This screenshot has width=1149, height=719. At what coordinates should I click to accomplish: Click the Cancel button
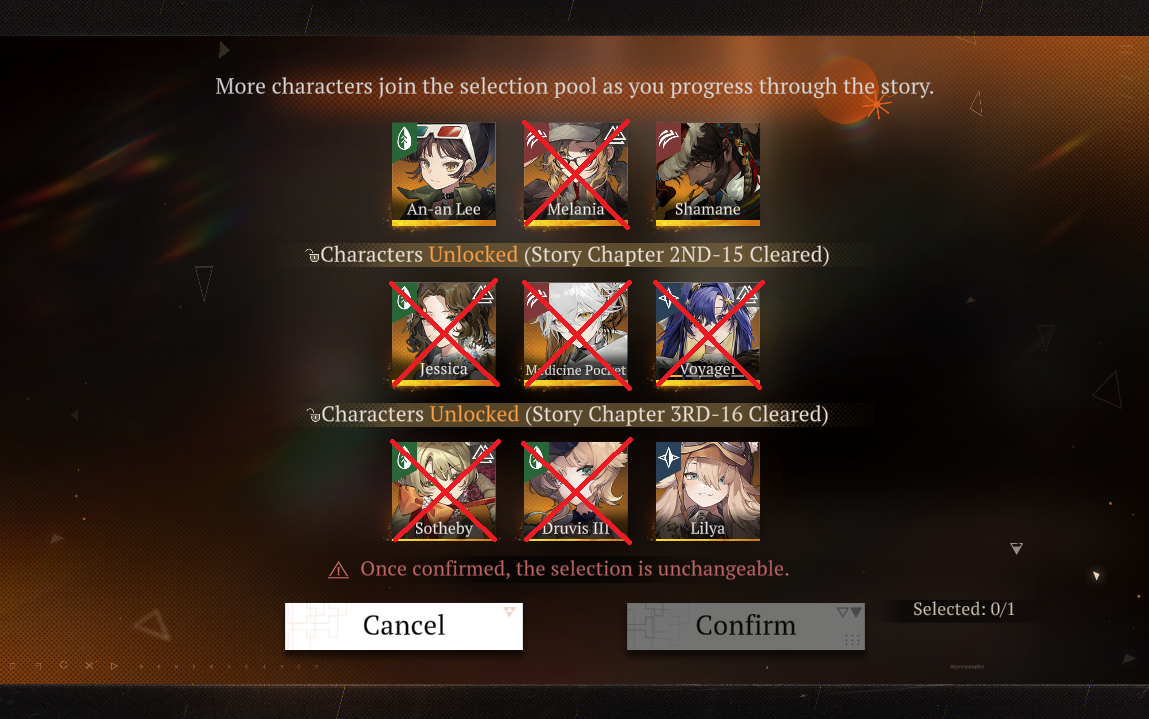(x=404, y=626)
